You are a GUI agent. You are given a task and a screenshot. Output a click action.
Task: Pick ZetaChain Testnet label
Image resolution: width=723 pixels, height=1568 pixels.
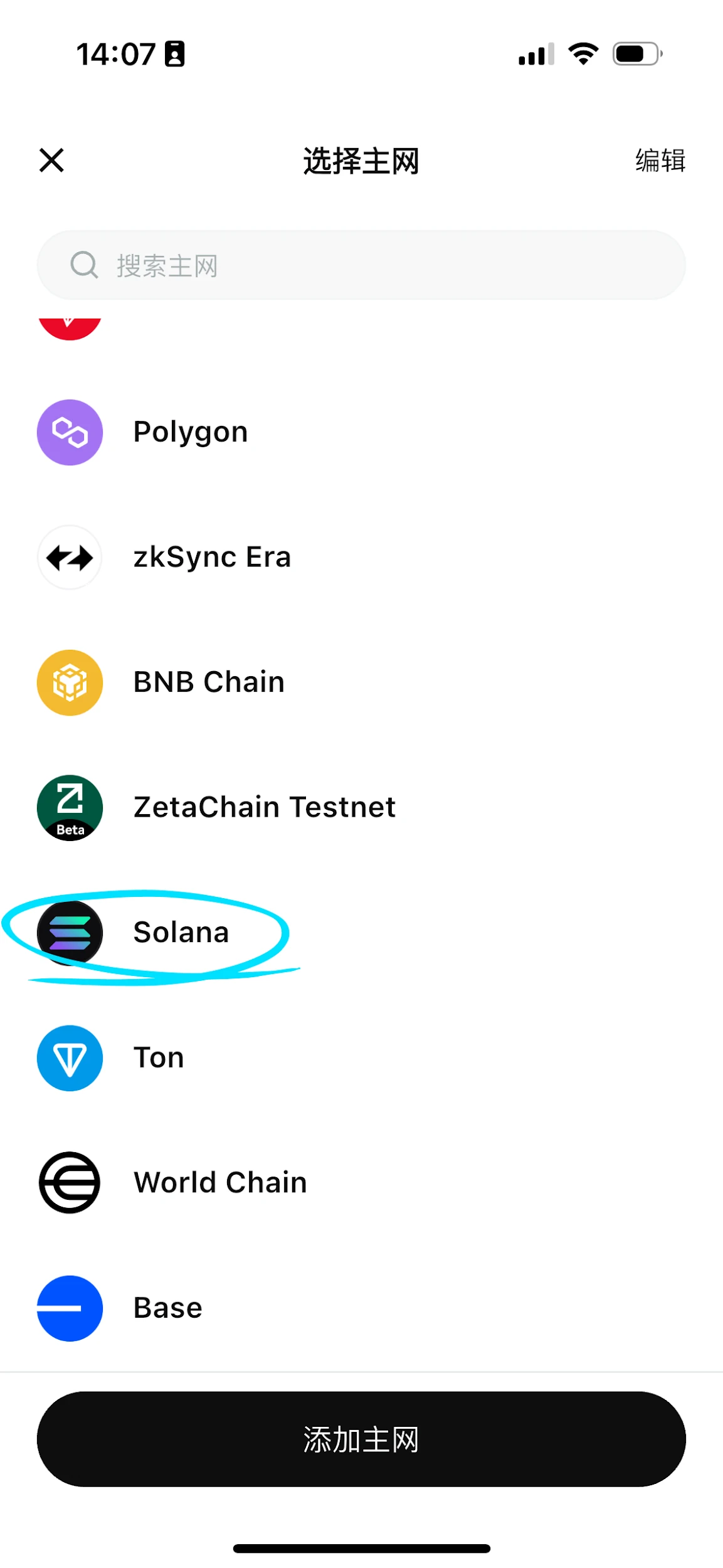click(264, 807)
